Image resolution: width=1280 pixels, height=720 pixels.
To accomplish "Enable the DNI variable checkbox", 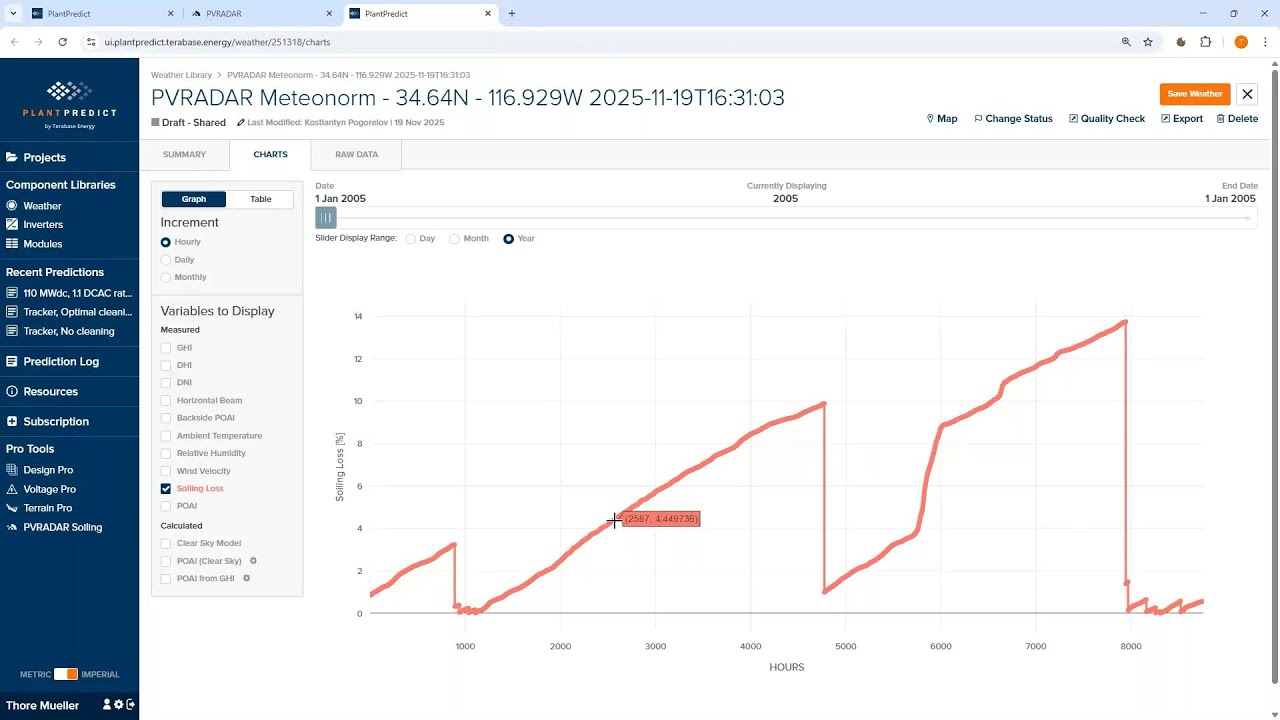I will [166, 383].
